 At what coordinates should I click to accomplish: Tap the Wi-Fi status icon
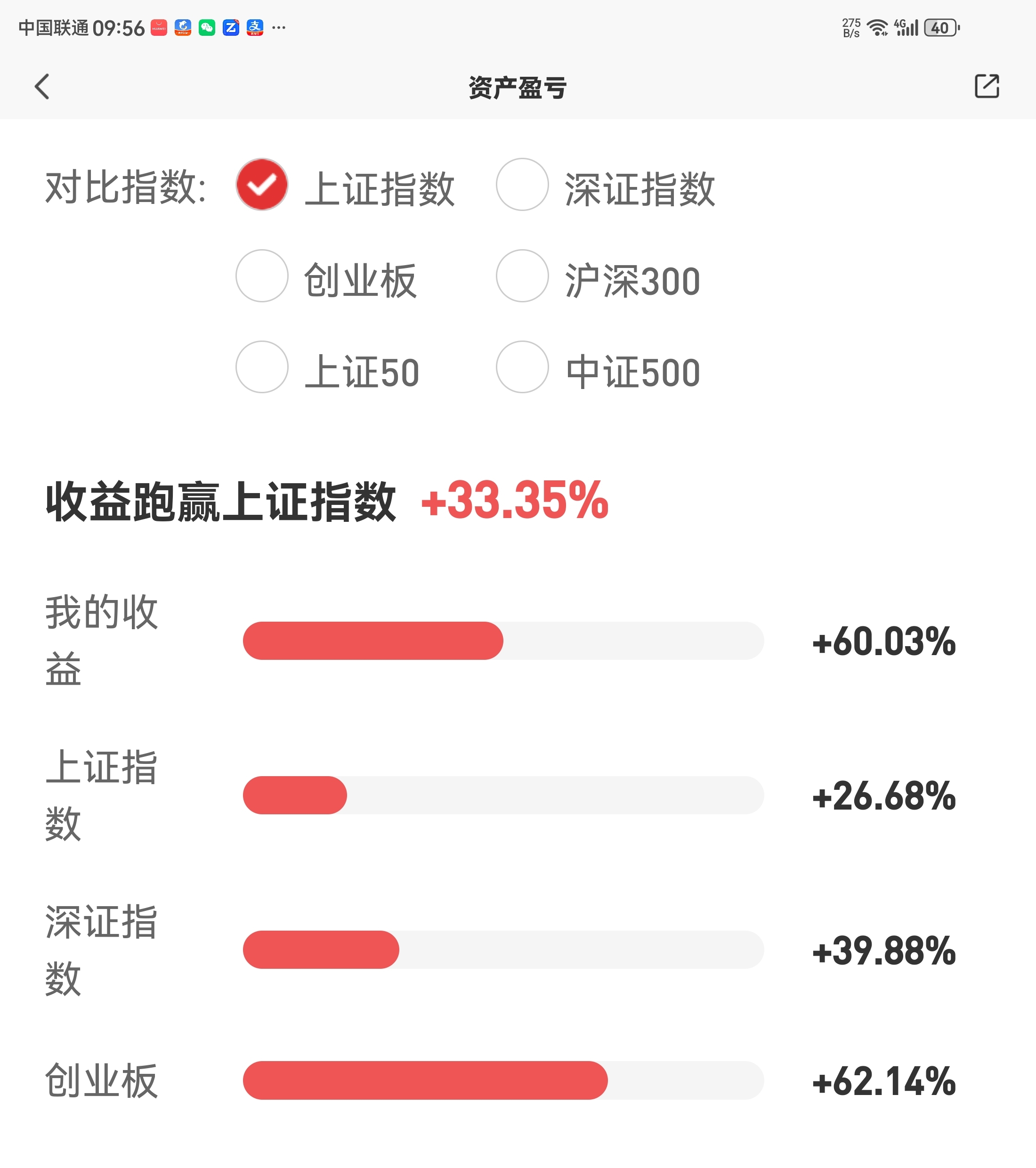[x=876, y=27]
